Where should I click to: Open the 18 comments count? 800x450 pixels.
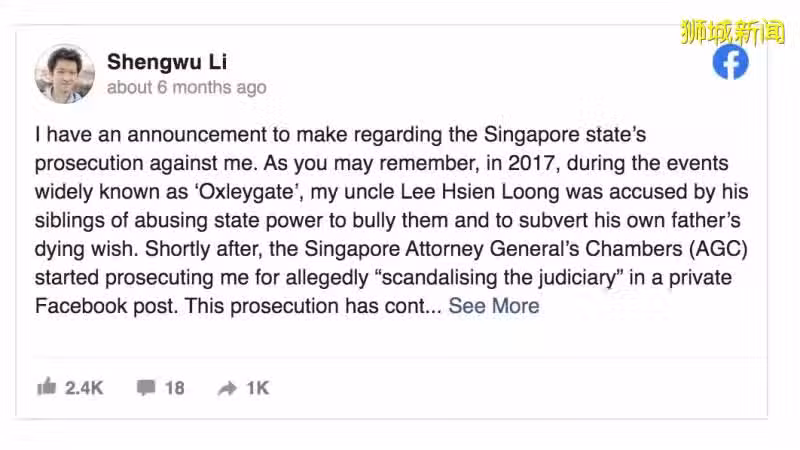coord(174,388)
